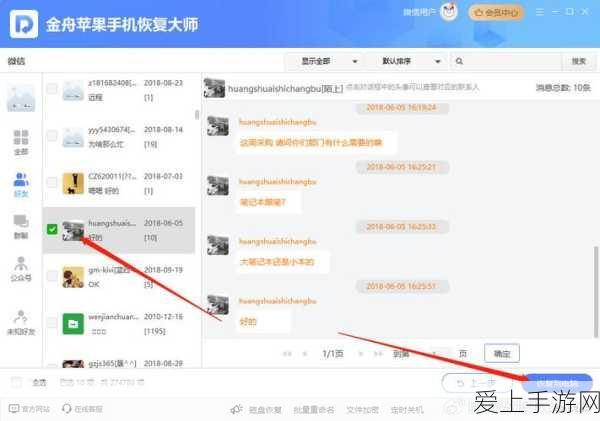Select the 公众号 official accounts category
600x421 pixels.
click(21, 269)
